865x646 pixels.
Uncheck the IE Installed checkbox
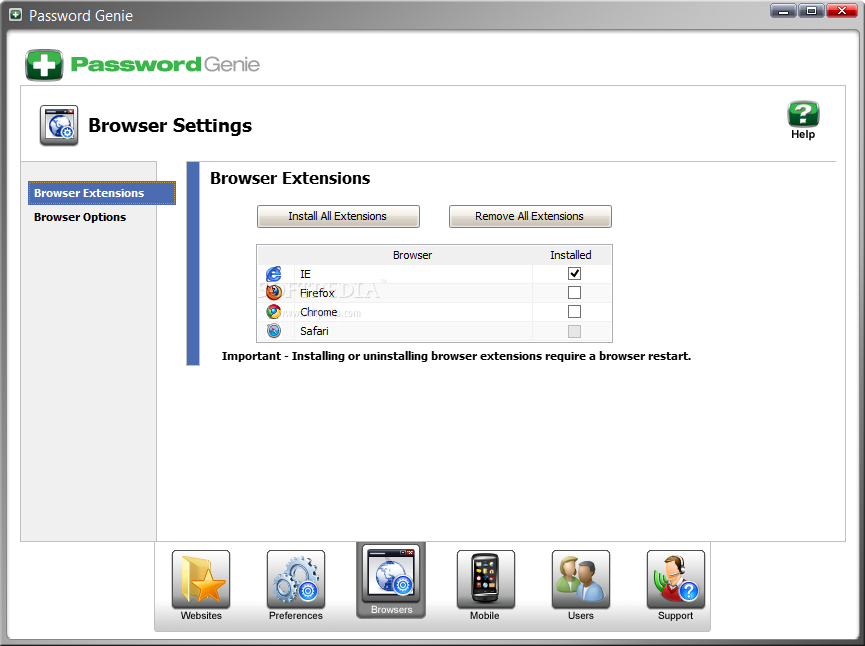tap(574, 273)
